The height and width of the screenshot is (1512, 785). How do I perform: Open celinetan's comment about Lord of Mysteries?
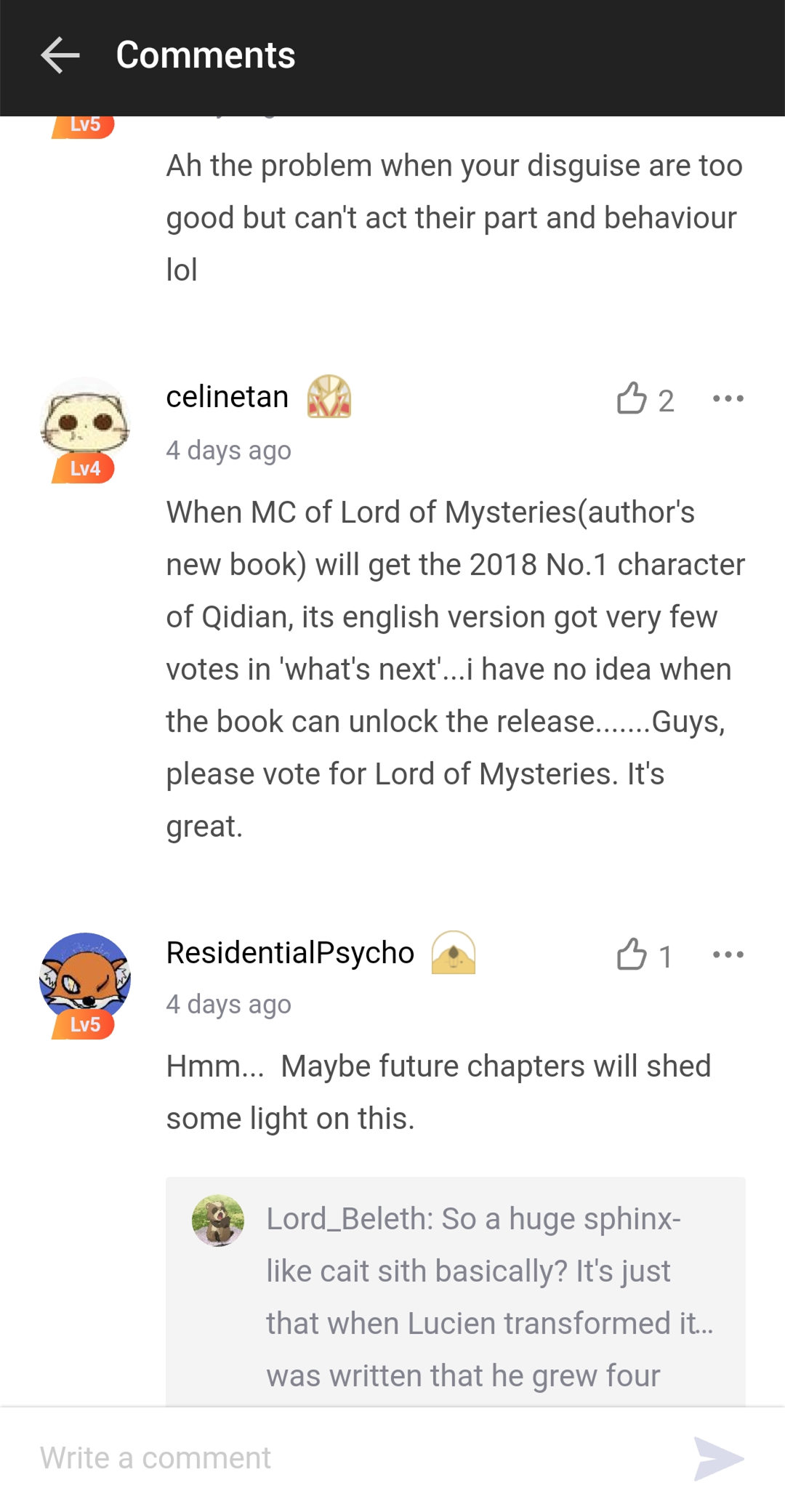click(456, 669)
